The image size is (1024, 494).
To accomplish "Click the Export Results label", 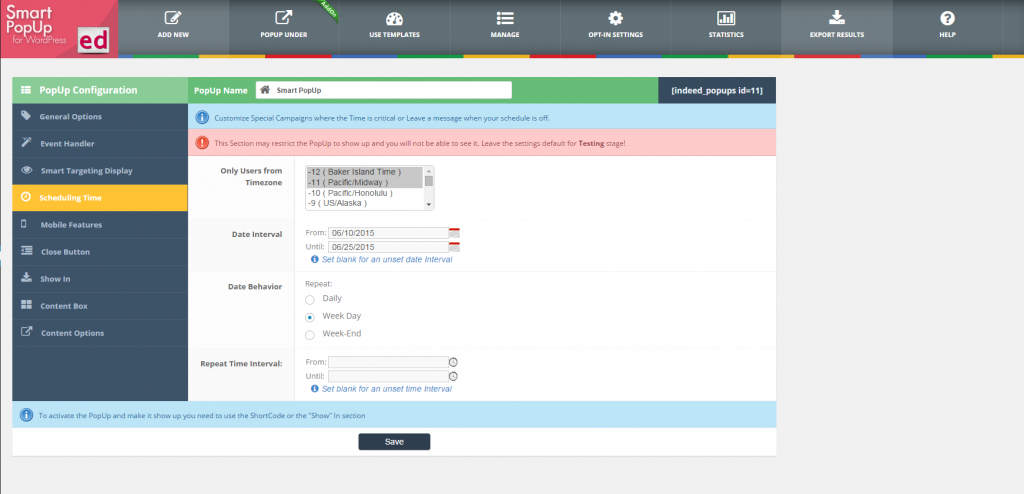I will (837, 35).
